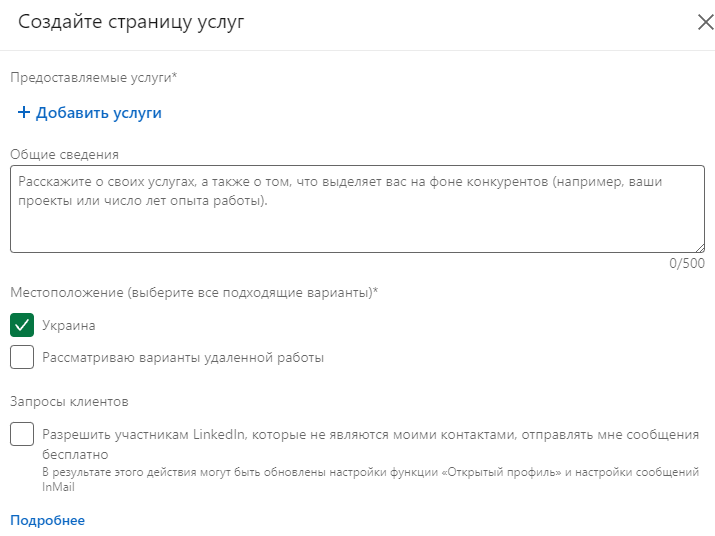The height and width of the screenshot is (536, 715).
Task: Click the Украина label text
Action: tap(69, 326)
